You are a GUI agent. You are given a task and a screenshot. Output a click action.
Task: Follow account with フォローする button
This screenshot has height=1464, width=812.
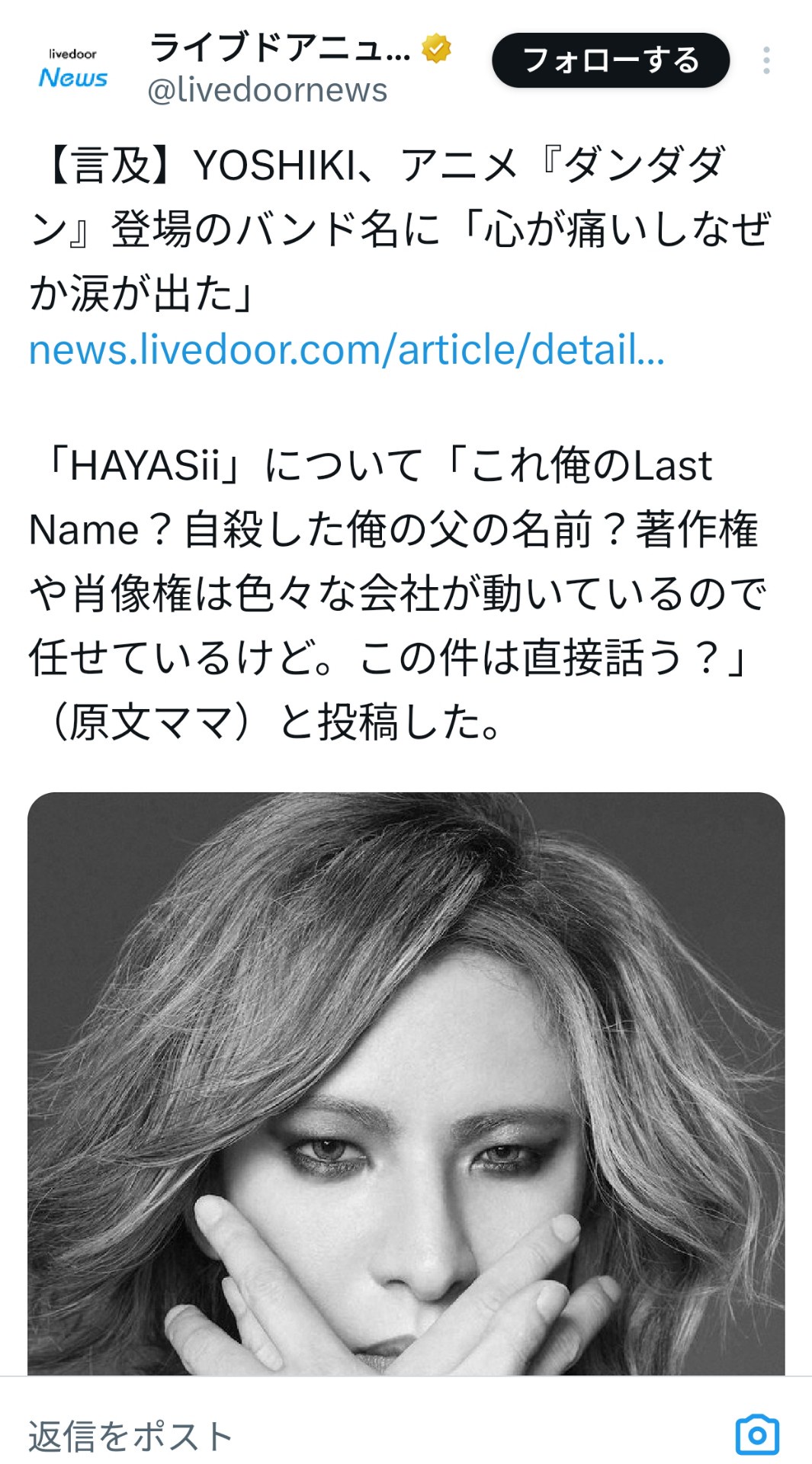click(611, 60)
